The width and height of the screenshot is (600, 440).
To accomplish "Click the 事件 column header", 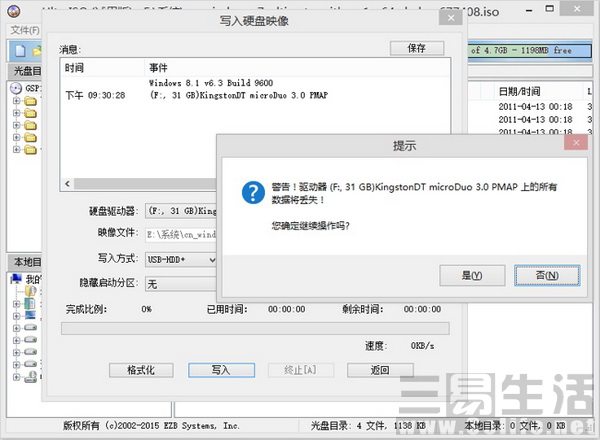I will coord(297,68).
